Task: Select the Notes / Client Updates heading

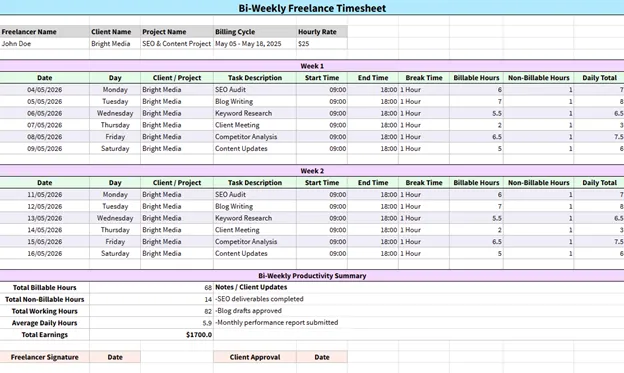Action: coord(251,287)
